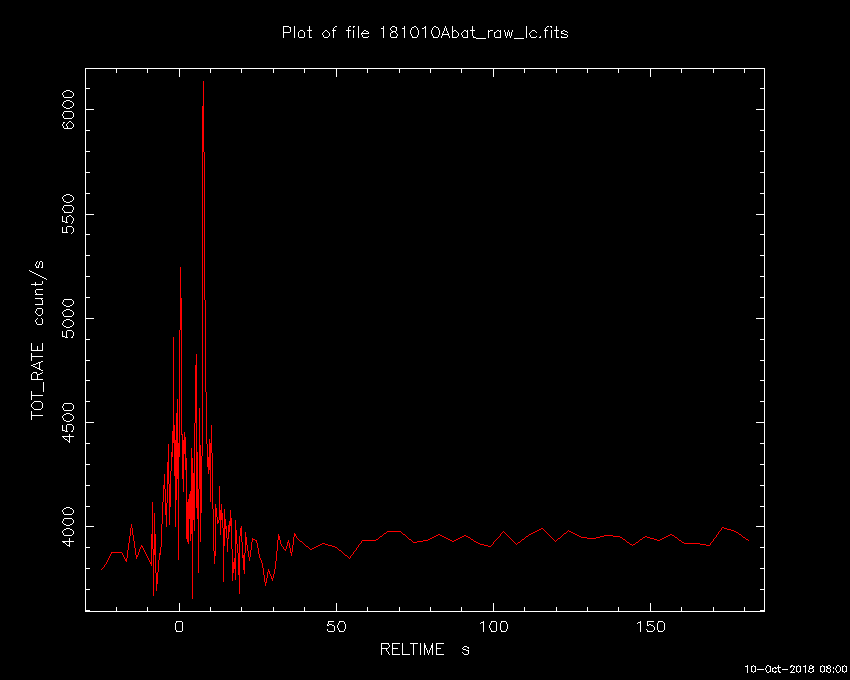
Task: Click the y-axis value 6000
Action: pyautogui.click(x=68, y=110)
